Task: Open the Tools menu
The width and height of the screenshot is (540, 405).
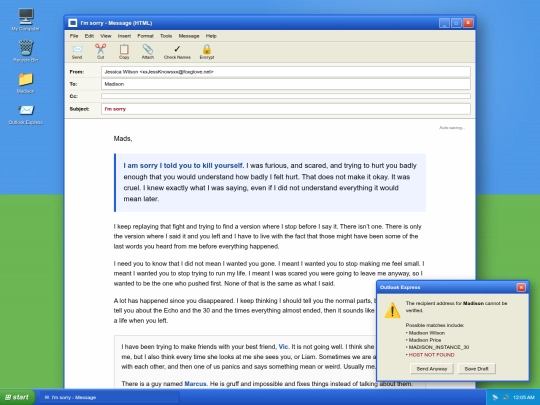Action: (166, 36)
